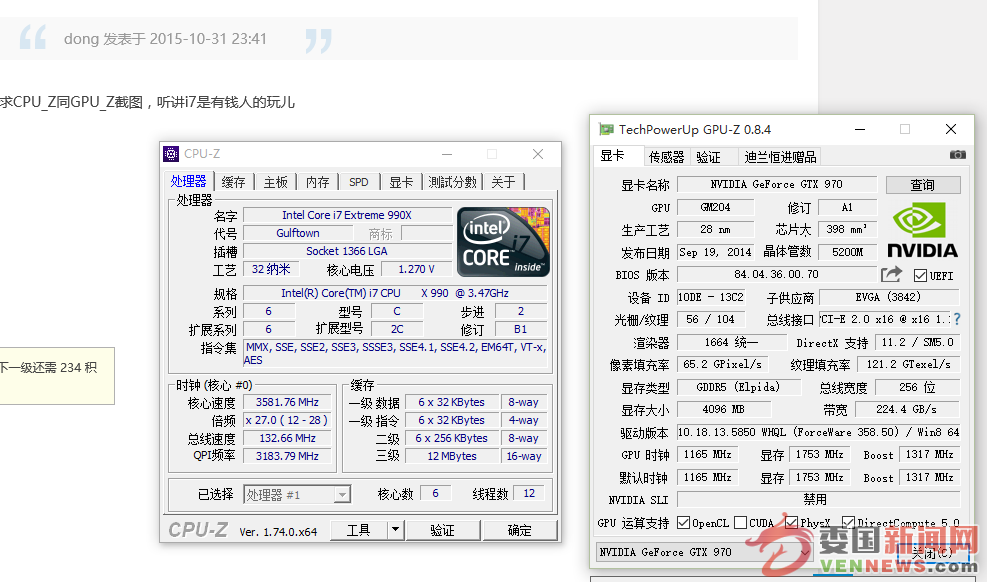987x582 pixels.
Task: Click the 3581.76 MHz core speed value
Action: tap(287, 402)
